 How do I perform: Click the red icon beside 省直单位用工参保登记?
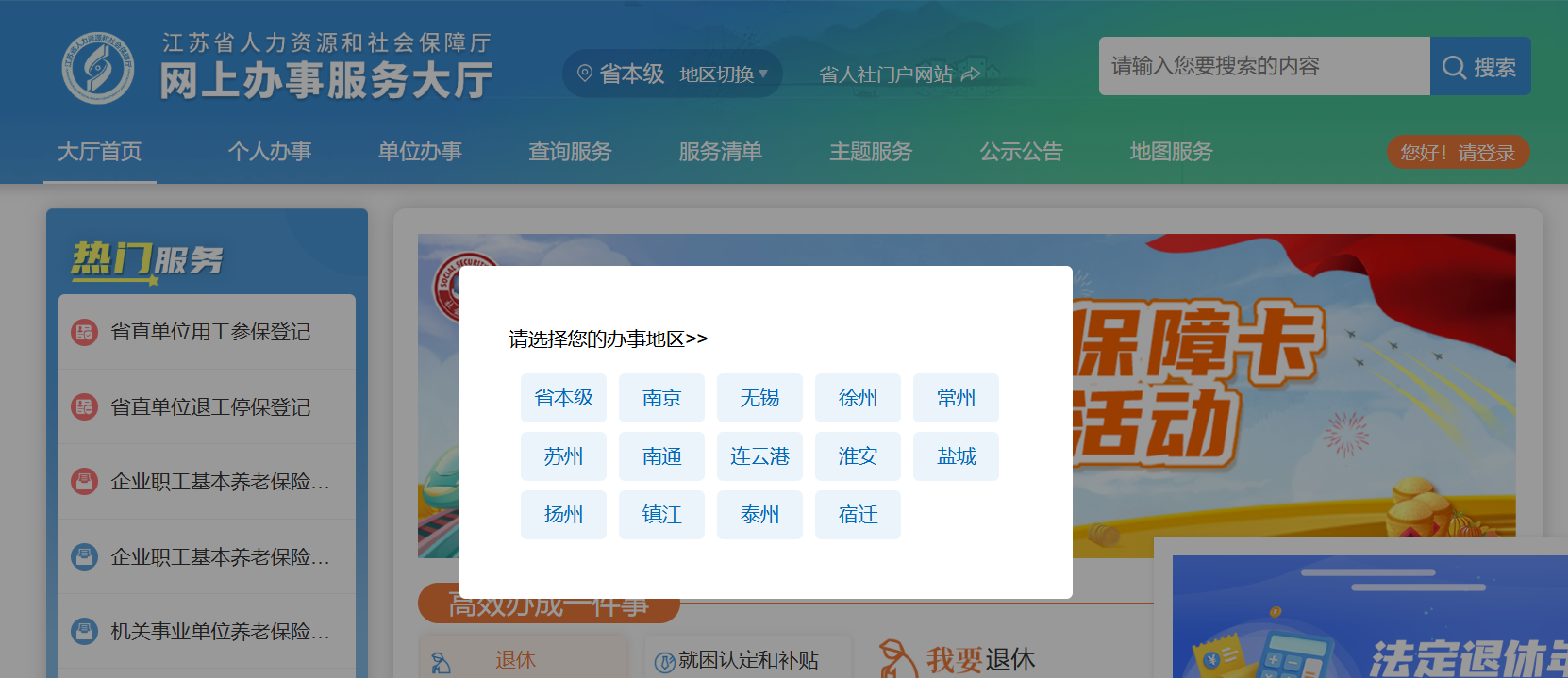tap(85, 332)
